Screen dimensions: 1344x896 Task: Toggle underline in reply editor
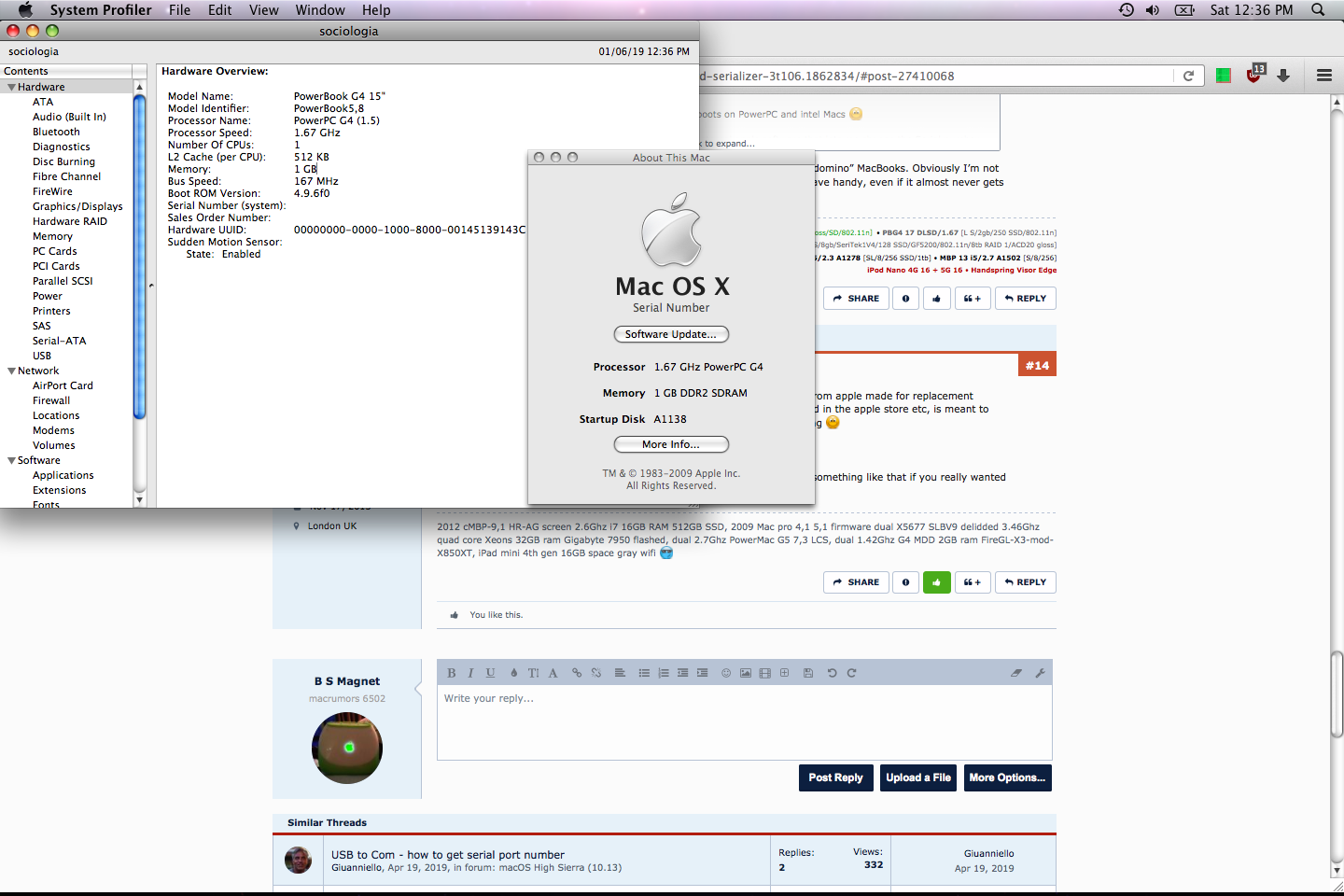[490, 673]
